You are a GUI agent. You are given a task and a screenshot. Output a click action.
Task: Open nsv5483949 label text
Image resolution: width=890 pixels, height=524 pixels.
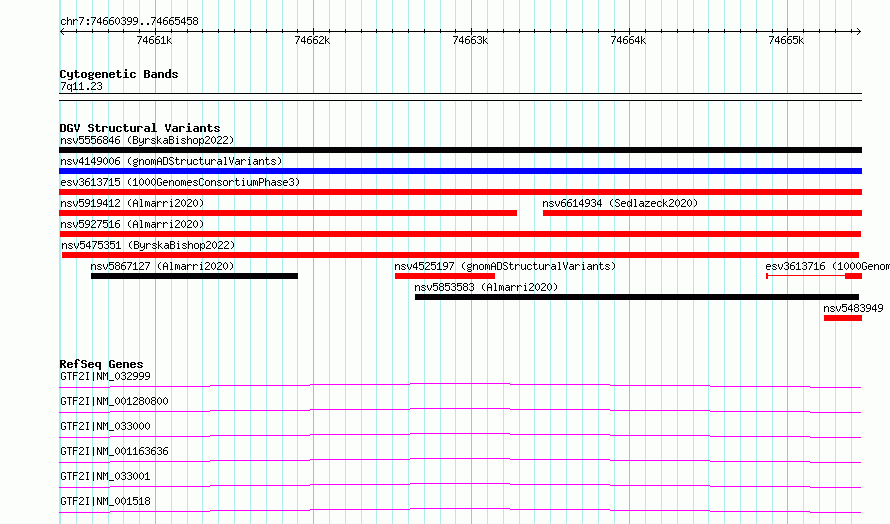click(x=853, y=308)
